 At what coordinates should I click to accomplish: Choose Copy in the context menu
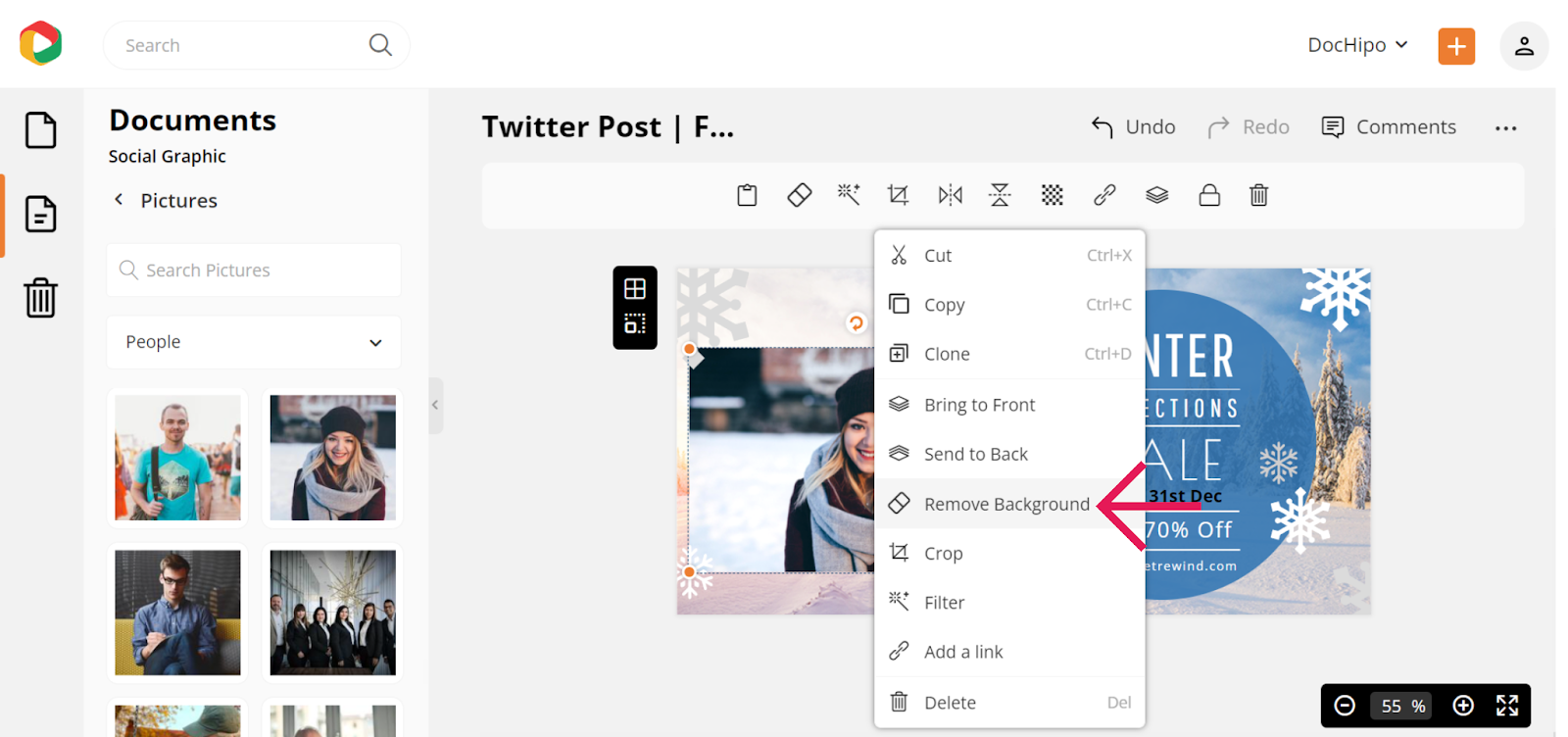(1009, 305)
